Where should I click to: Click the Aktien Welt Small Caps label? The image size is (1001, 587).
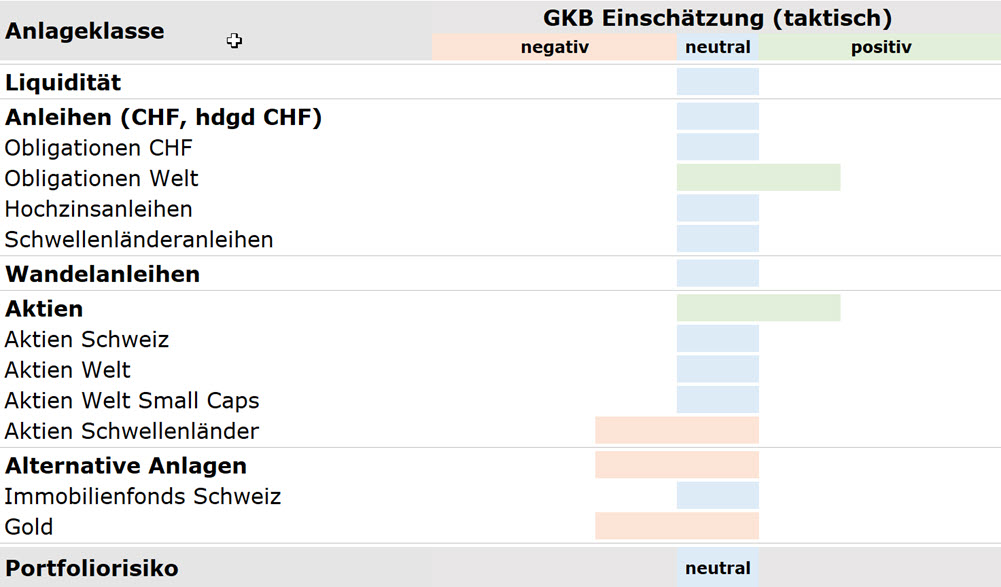[132, 401]
